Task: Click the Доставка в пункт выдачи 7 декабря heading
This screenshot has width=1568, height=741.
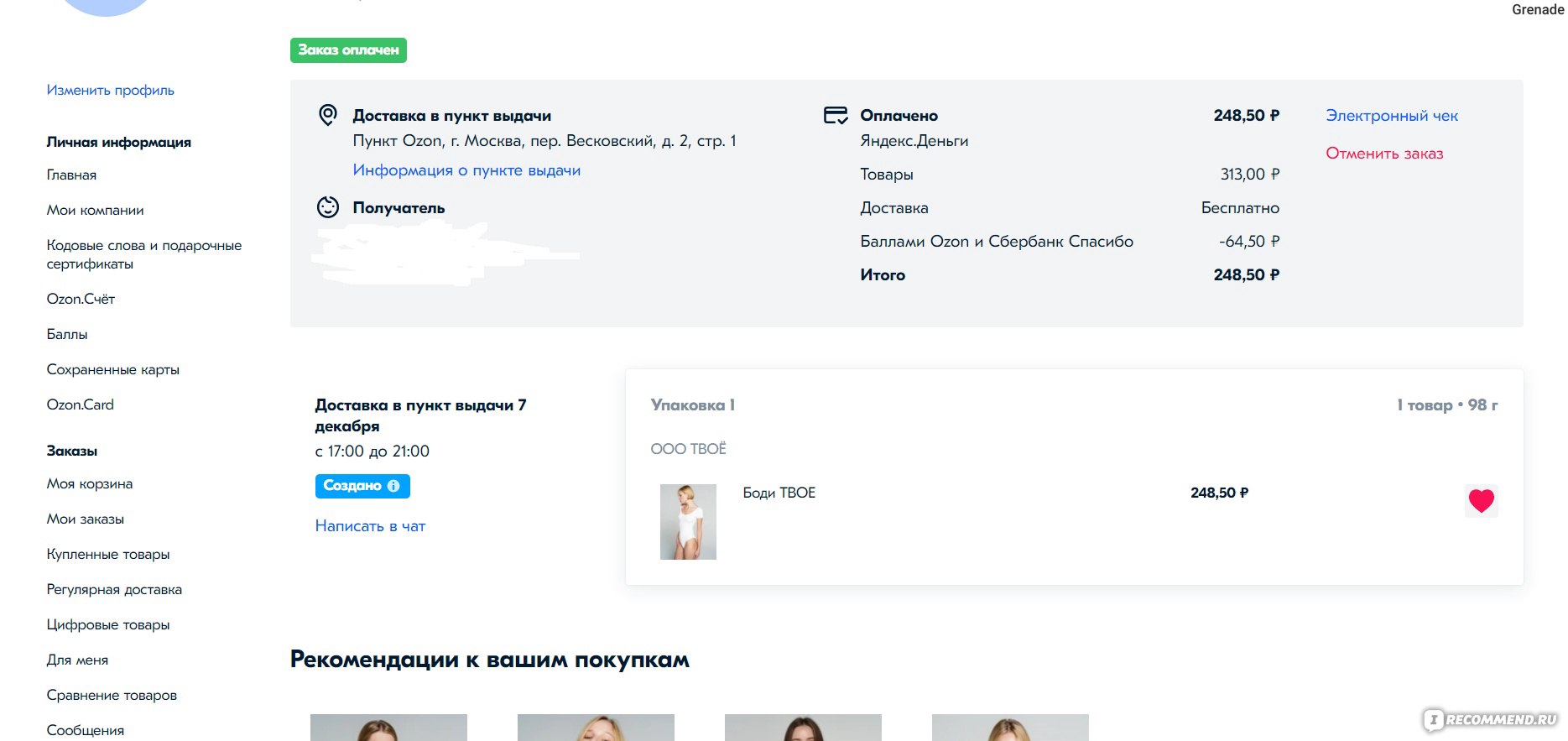Action: [x=420, y=415]
